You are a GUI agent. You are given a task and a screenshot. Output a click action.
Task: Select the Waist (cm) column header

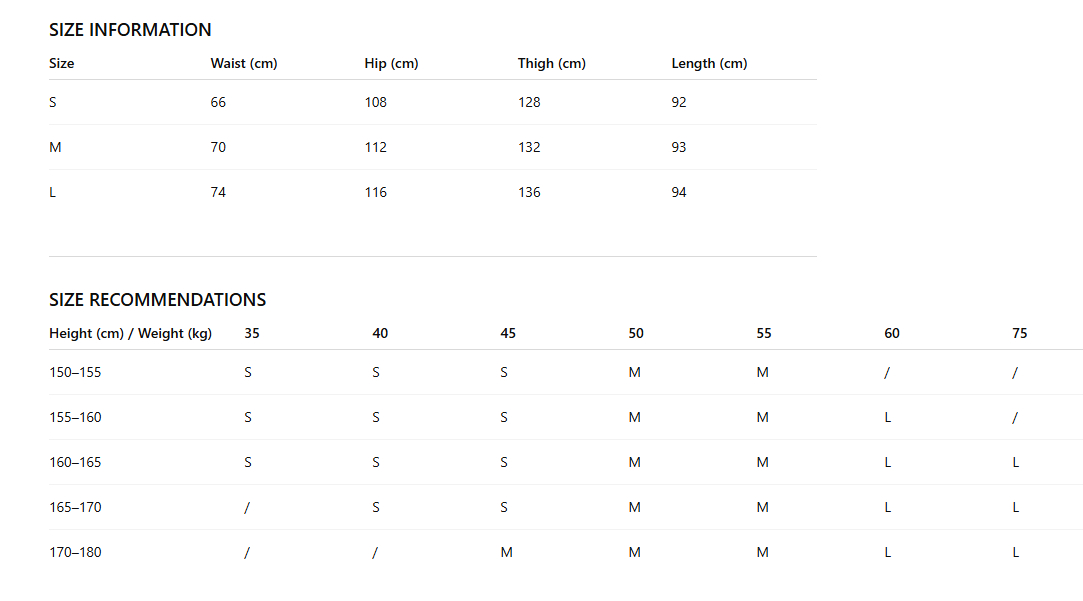click(x=244, y=64)
